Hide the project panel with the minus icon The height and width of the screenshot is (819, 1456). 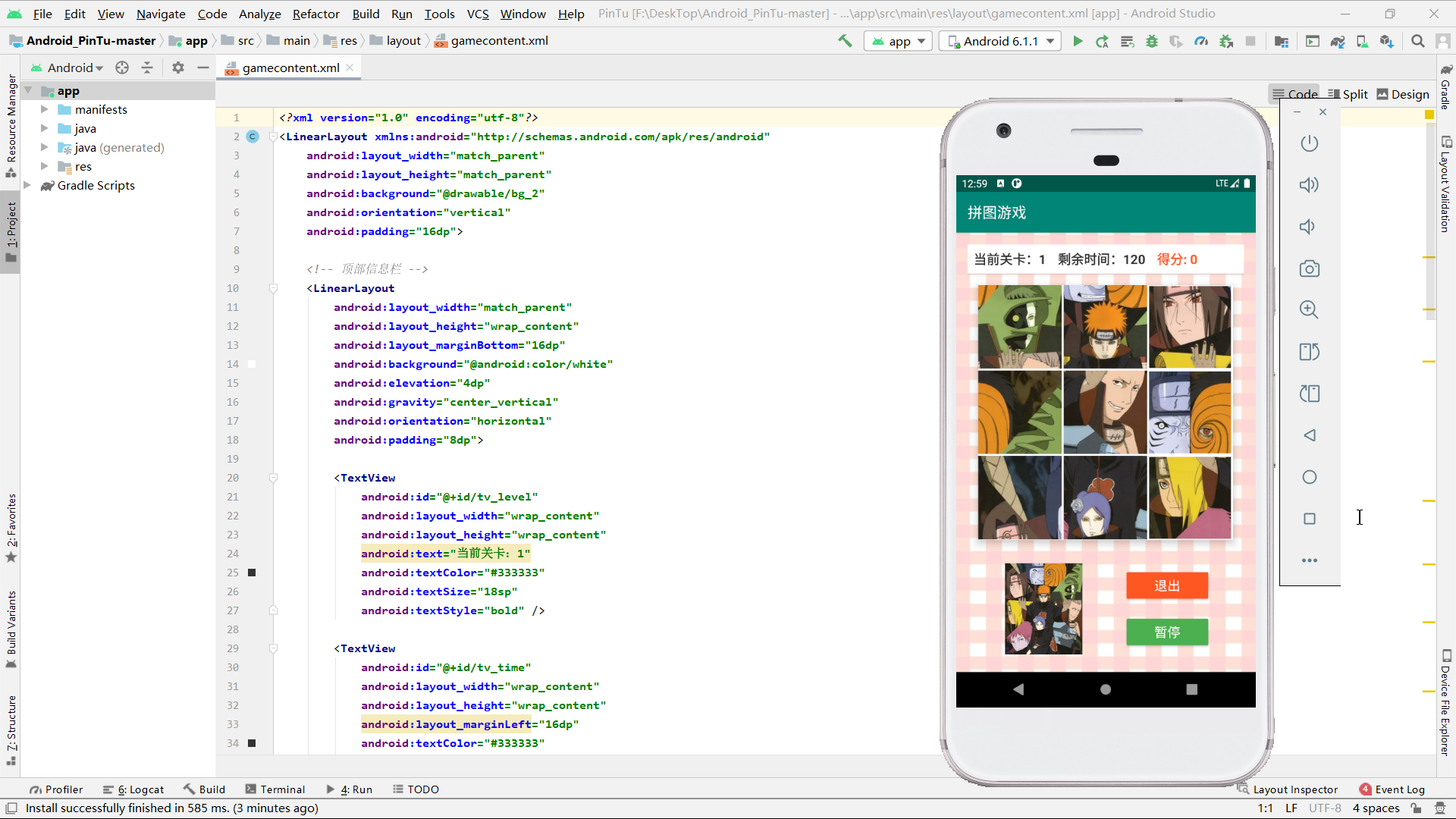coord(202,67)
